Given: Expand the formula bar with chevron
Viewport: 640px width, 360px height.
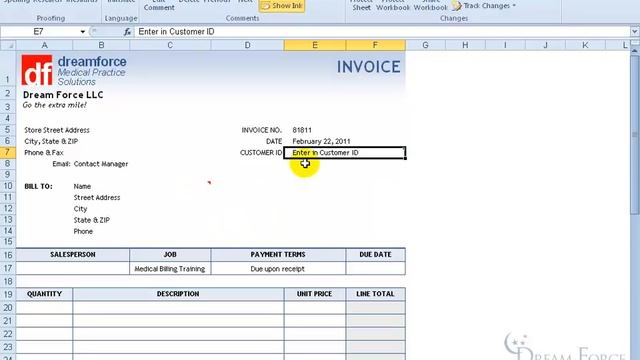Looking at the screenshot, I should [635, 32].
